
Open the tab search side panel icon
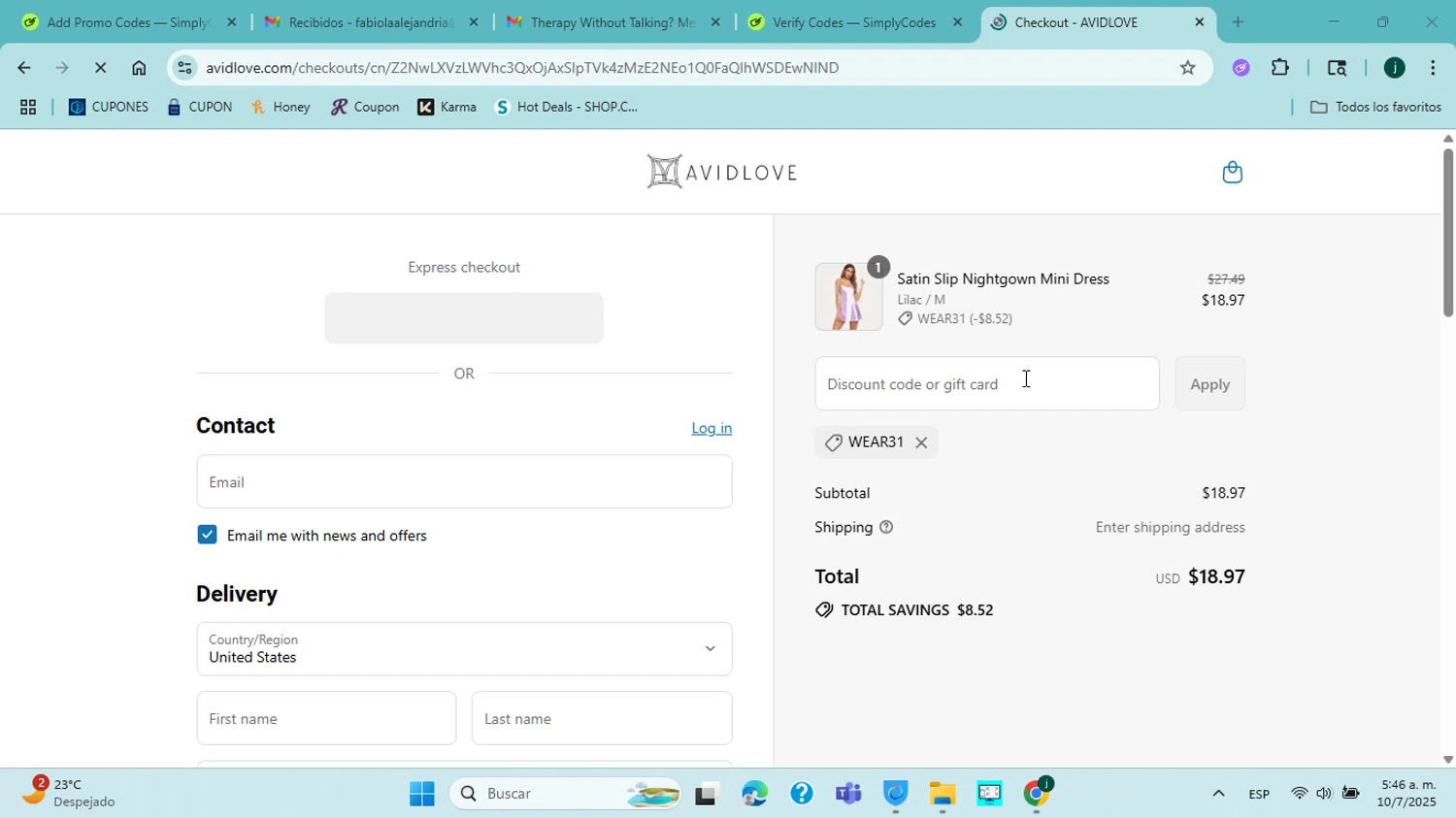pos(1337,67)
